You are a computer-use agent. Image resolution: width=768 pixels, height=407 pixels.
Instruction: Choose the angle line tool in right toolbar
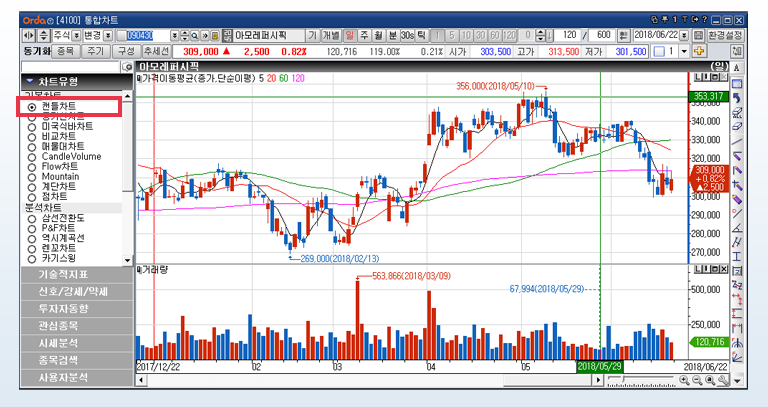(x=737, y=228)
